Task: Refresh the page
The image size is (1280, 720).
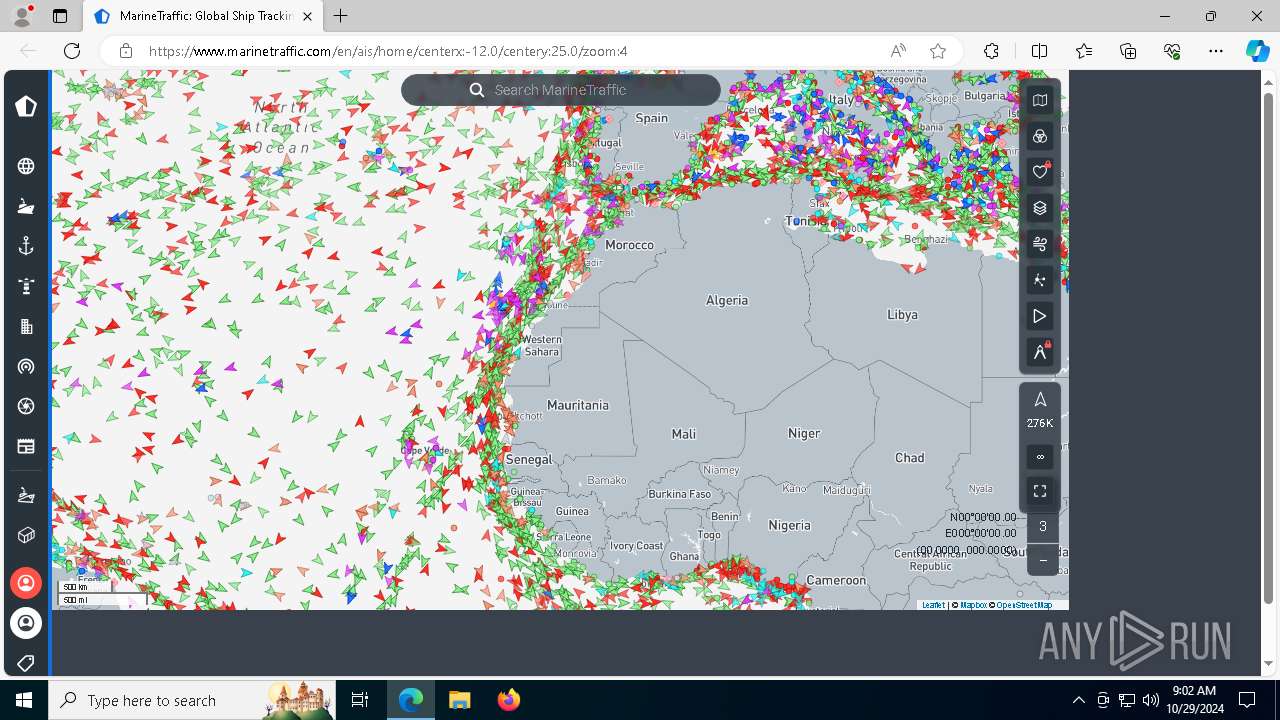Action: point(72,51)
